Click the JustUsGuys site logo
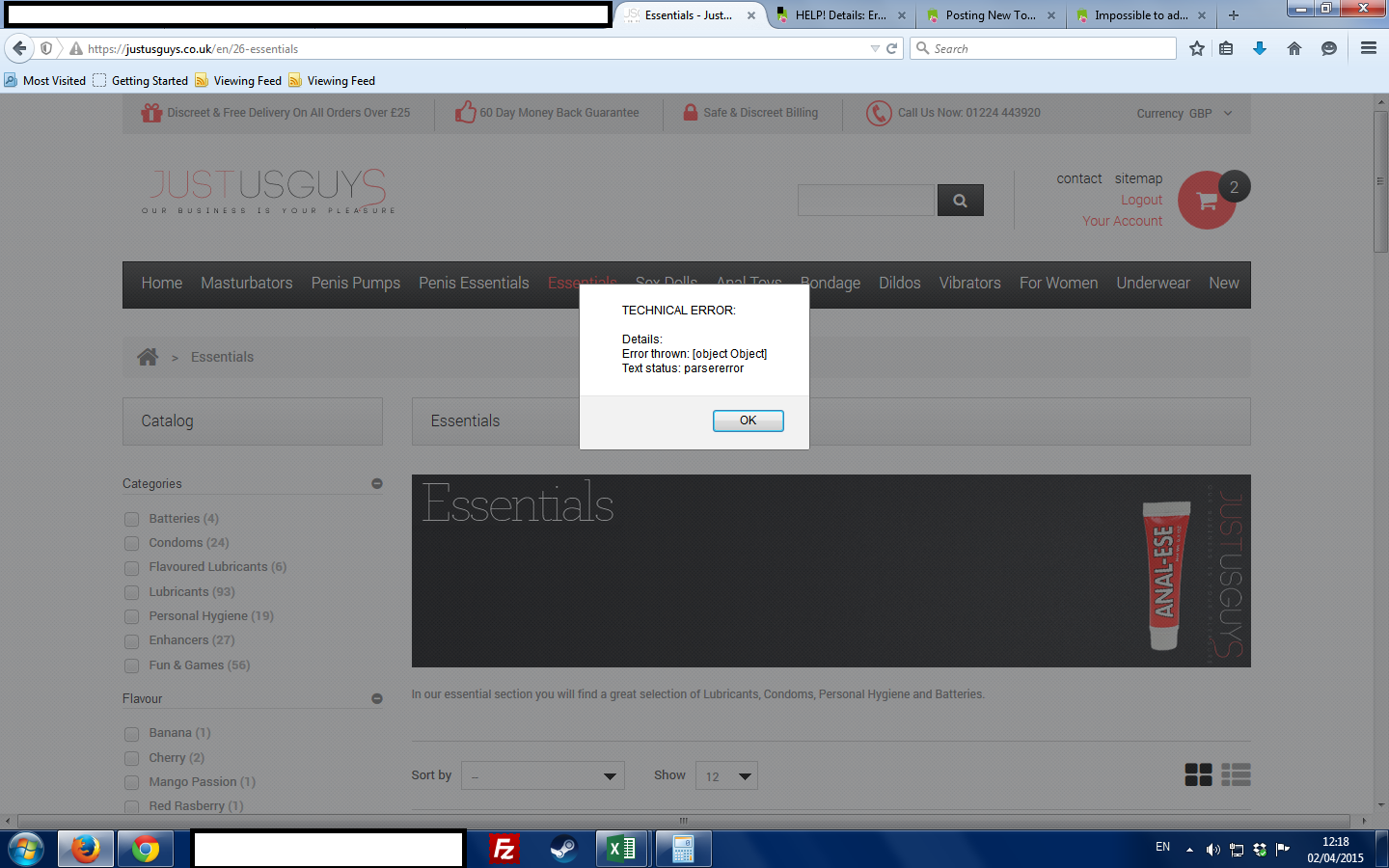This screenshot has width=1389, height=868. tap(268, 190)
